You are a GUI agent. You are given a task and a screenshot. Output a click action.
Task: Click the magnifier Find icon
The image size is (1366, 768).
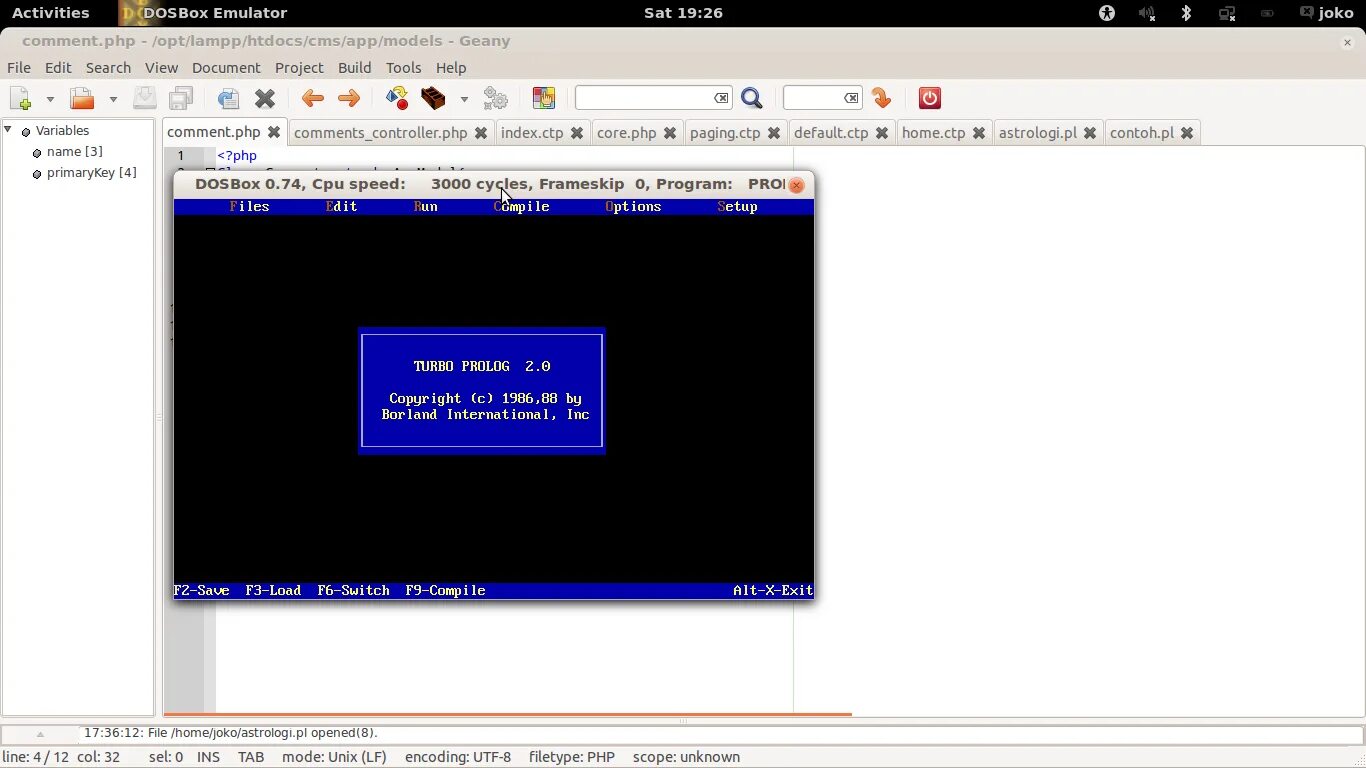point(752,98)
